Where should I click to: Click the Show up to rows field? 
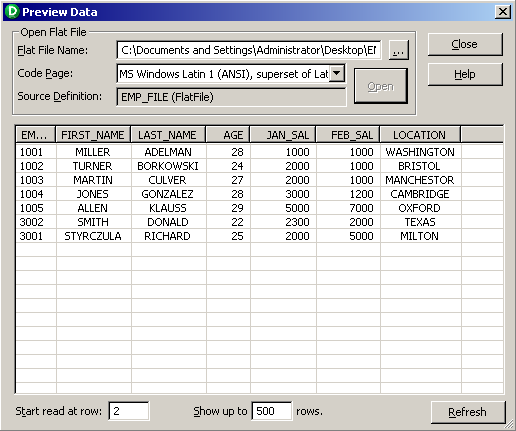coord(272,411)
